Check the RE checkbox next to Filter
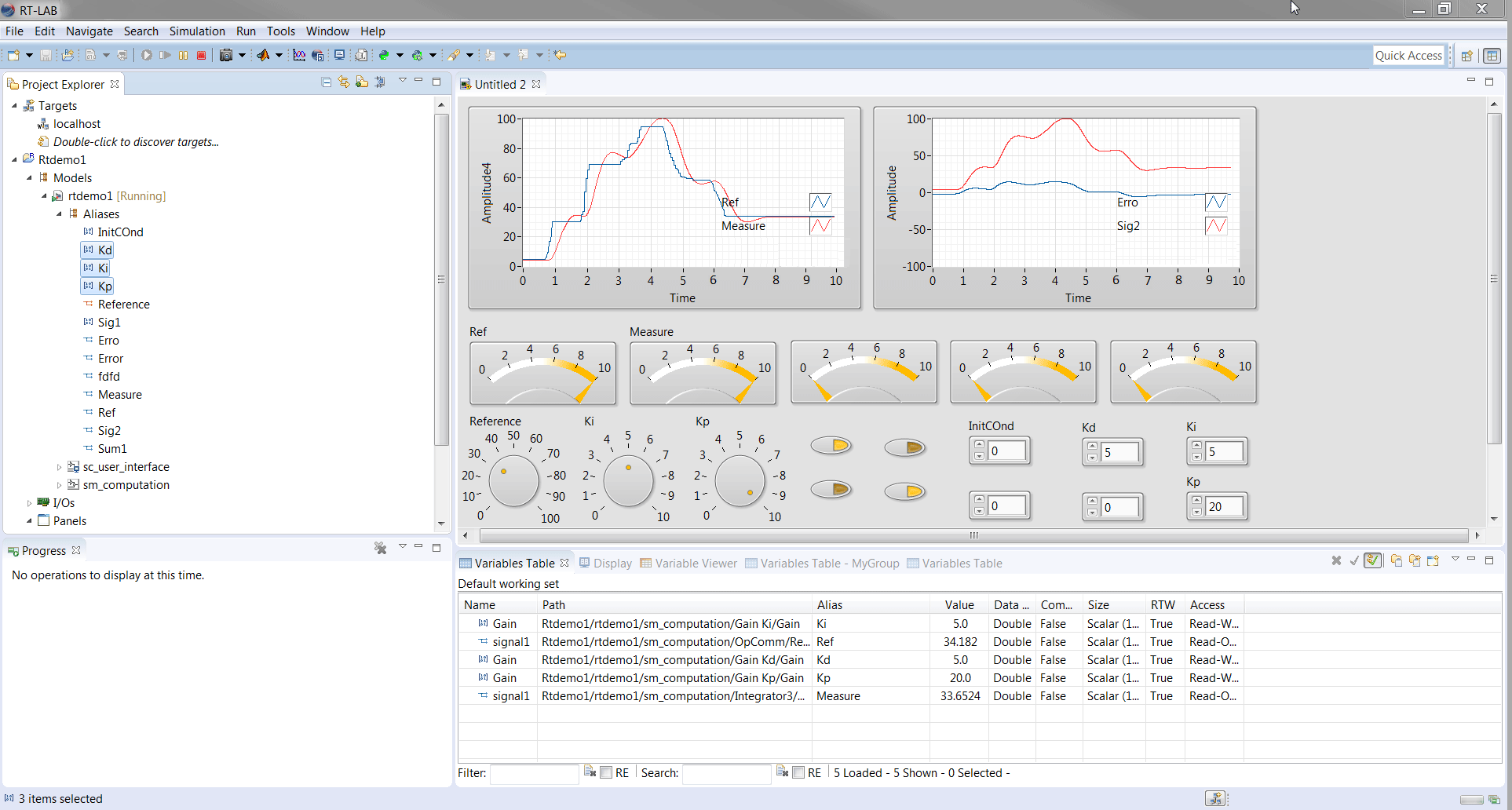Image resolution: width=1512 pixels, height=810 pixels. [606, 773]
